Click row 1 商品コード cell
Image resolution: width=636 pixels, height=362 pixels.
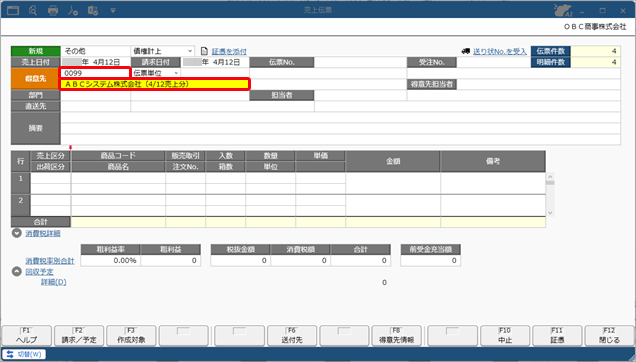118,178
